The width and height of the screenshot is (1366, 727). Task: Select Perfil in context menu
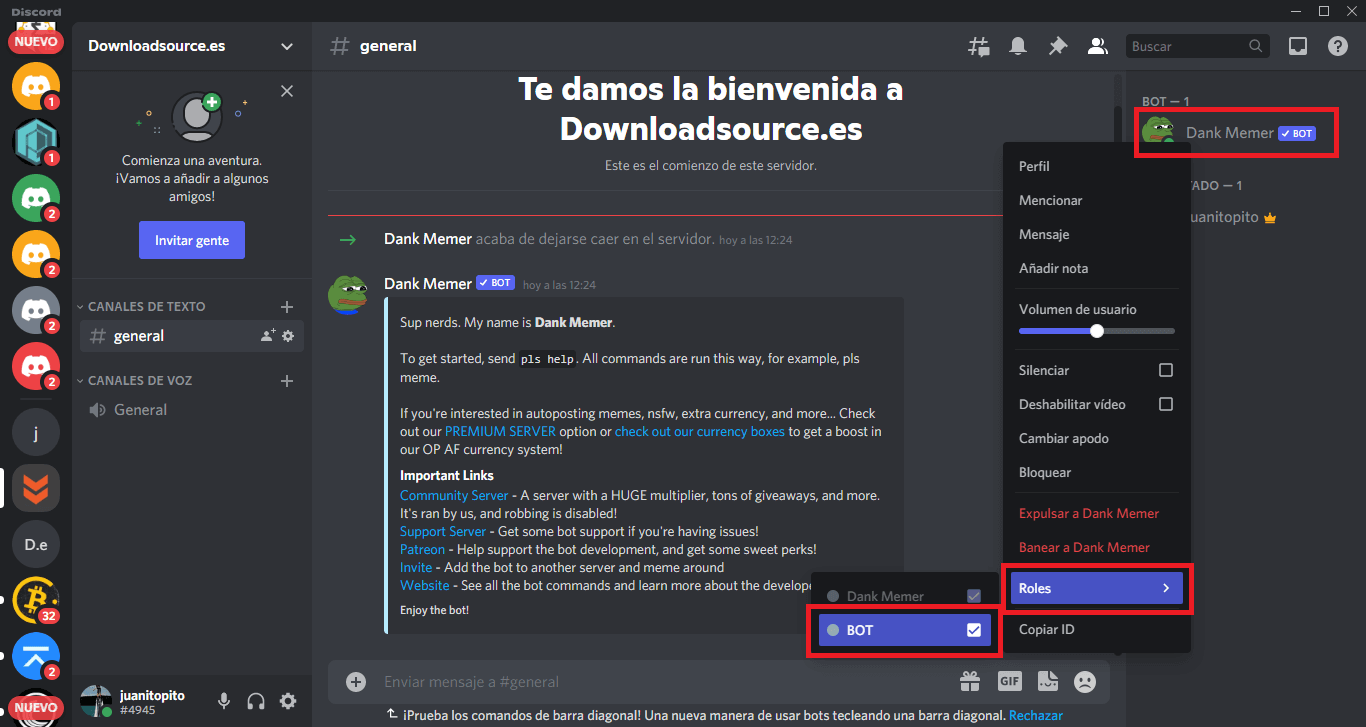[x=1097, y=166]
